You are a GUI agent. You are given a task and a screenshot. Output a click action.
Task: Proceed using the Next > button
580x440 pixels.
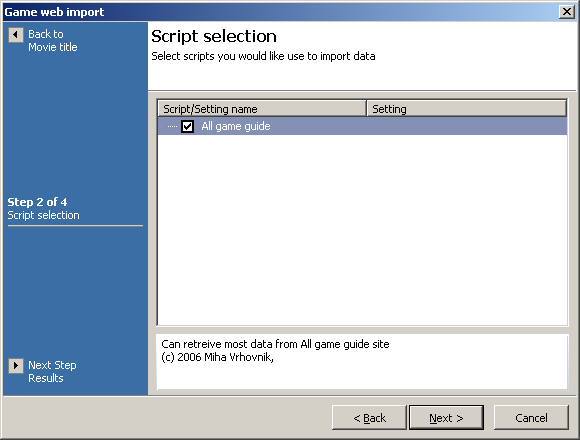pyautogui.click(x=446, y=418)
